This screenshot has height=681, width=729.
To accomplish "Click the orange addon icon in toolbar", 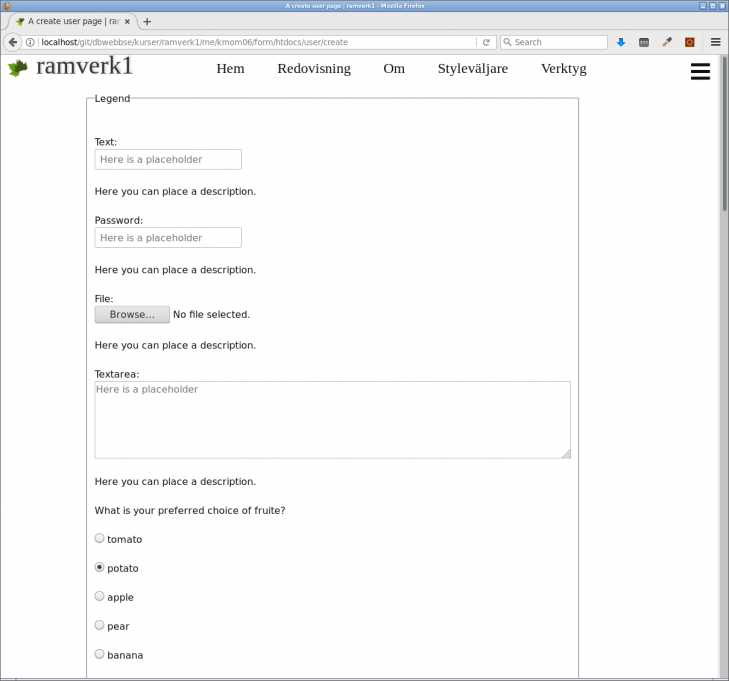I will tap(690, 42).
